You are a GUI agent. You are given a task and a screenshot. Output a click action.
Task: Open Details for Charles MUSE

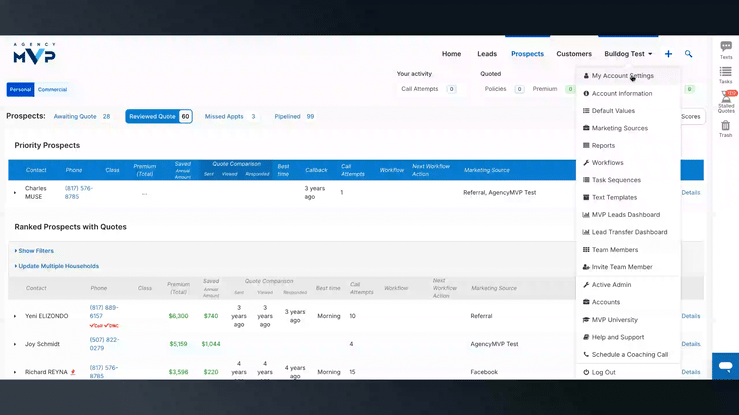[690, 193]
